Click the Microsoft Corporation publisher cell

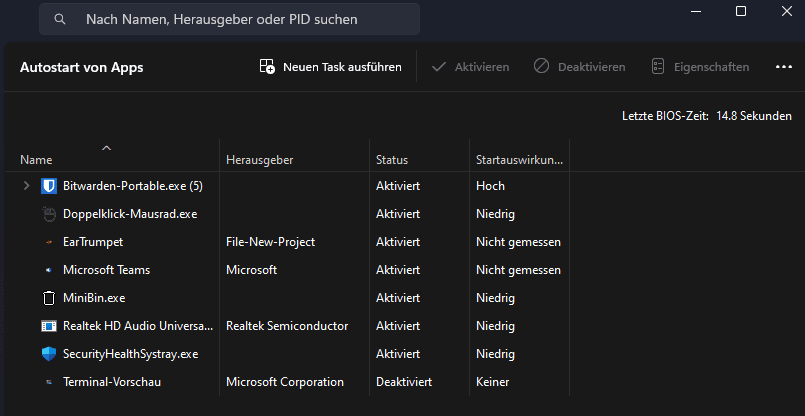click(x=285, y=382)
